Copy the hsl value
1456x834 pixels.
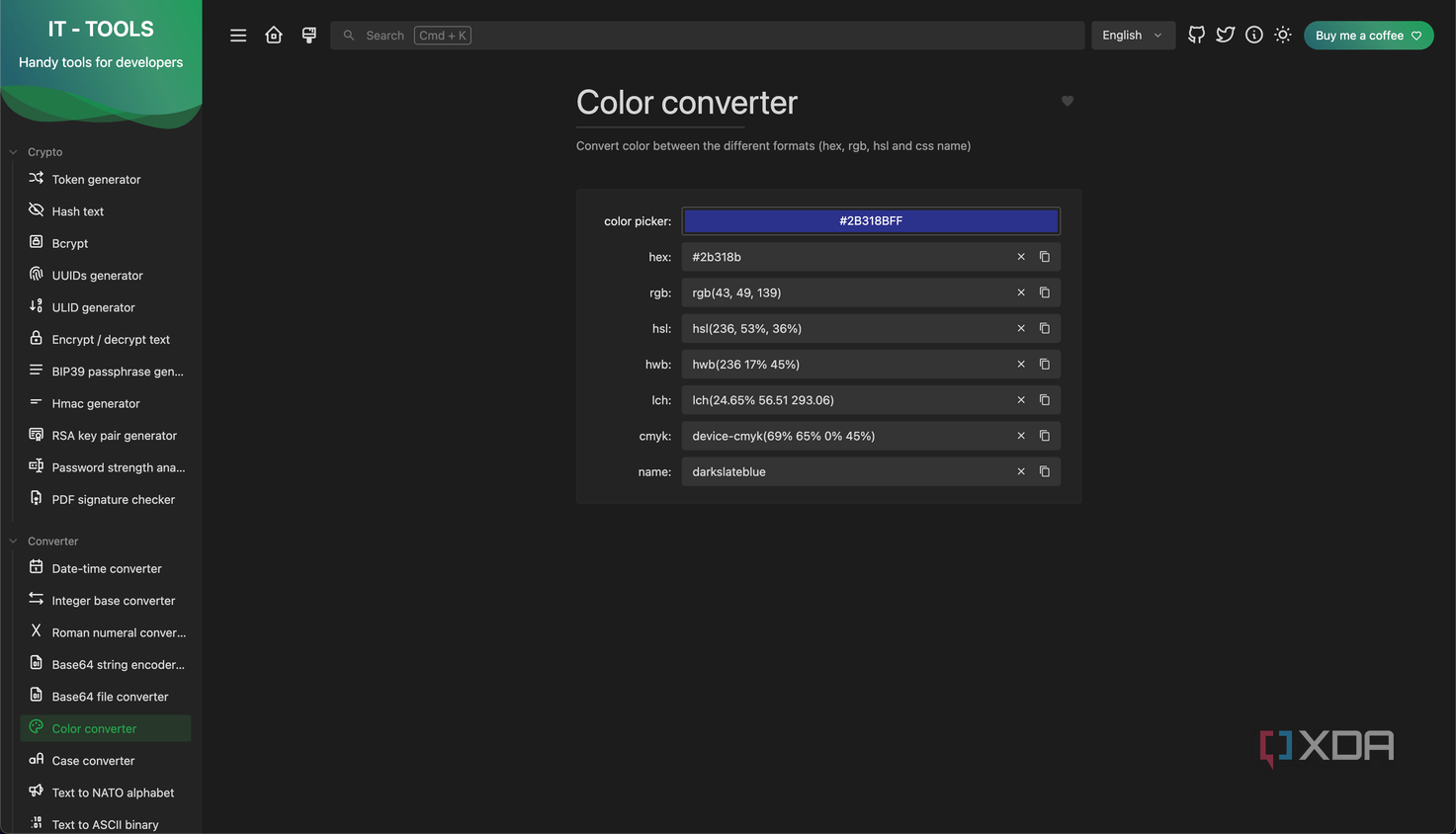point(1045,328)
